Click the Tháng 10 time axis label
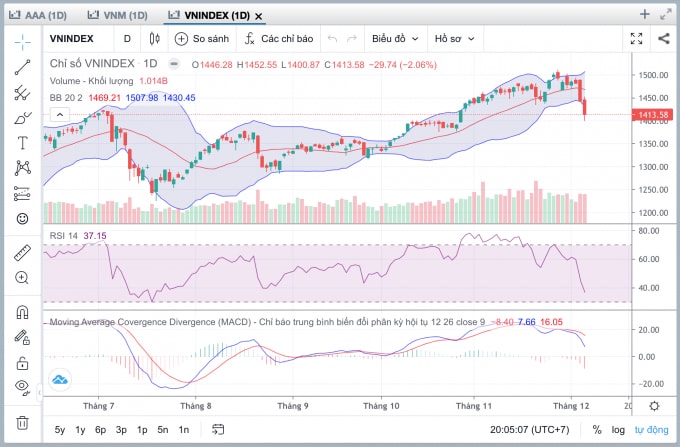 381,406
